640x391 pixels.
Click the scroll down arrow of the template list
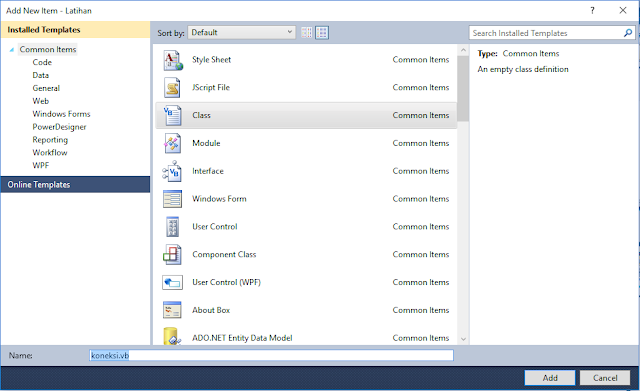pyautogui.click(x=463, y=339)
